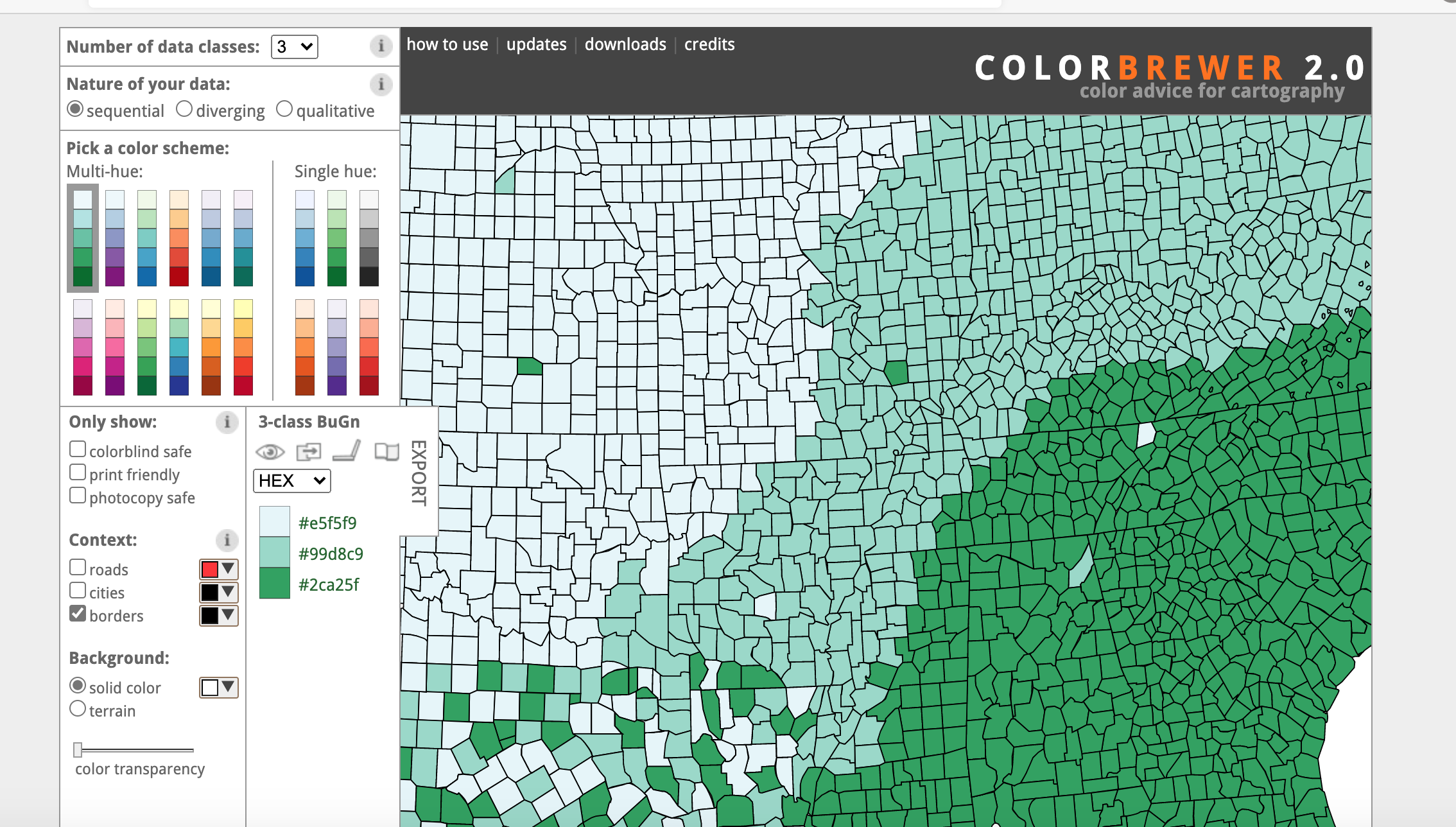
Task: Select the green-blue multi-hue color ramp
Action: pos(147,238)
